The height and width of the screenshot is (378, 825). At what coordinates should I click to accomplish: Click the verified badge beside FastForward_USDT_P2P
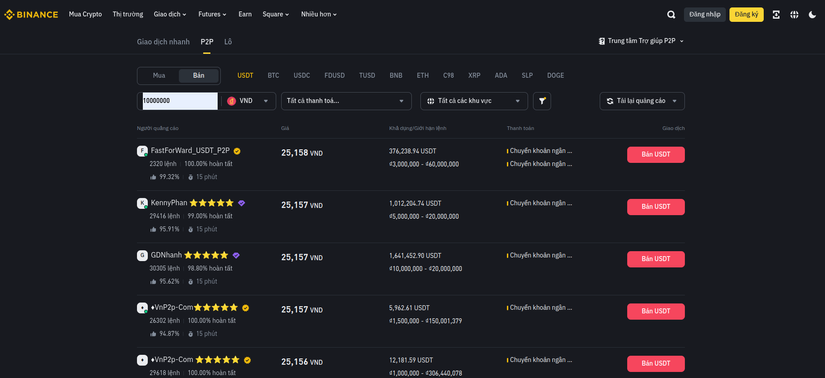pyautogui.click(x=237, y=151)
